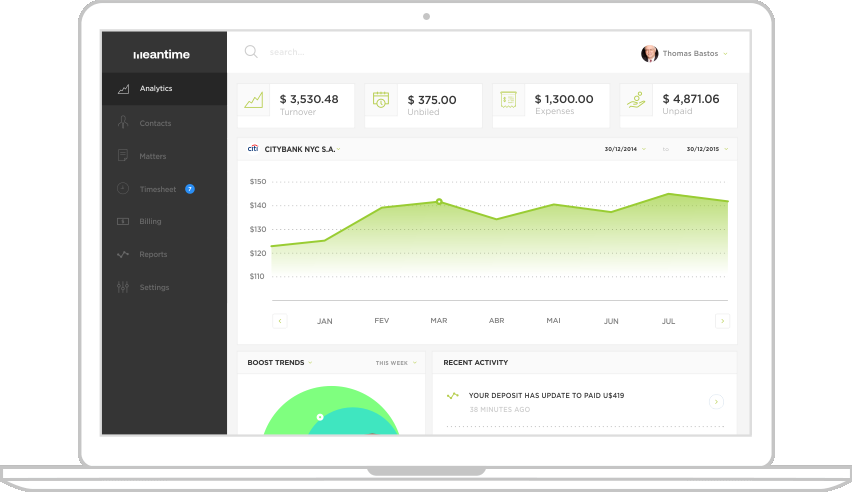
Task: Click the search magnifier icon
Action: [x=251, y=52]
